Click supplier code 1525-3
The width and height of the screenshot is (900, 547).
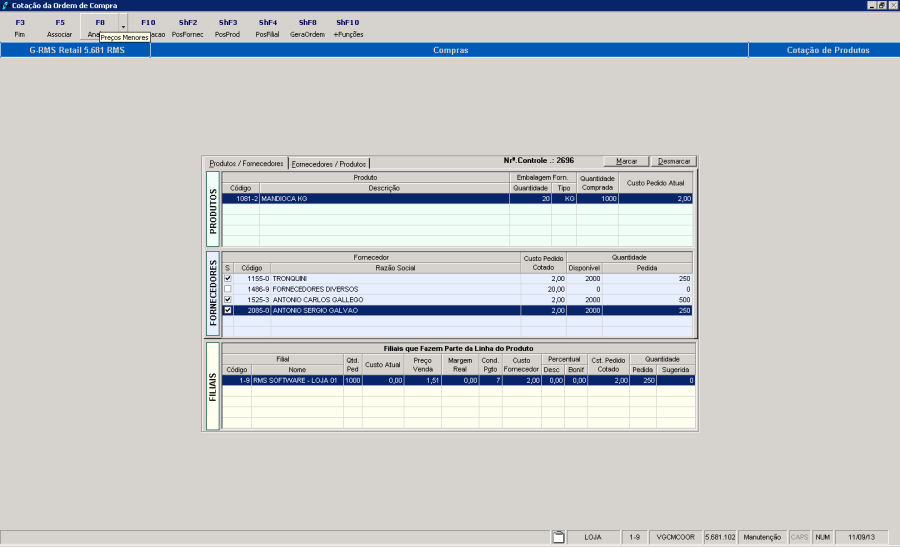258,300
